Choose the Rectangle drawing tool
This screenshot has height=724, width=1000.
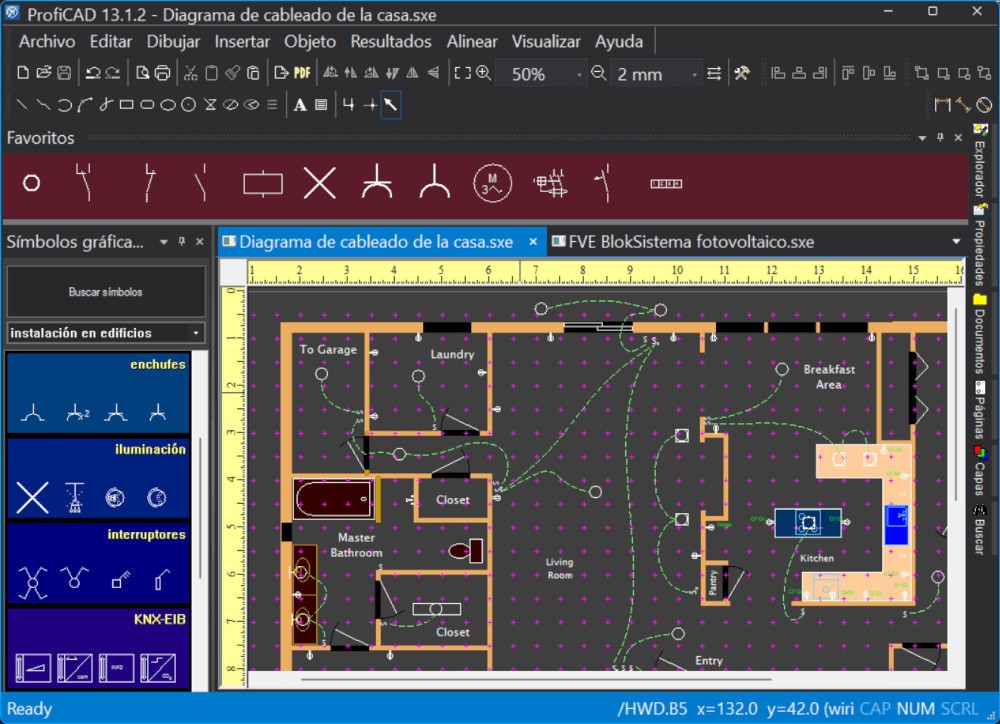tap(126, 104)
